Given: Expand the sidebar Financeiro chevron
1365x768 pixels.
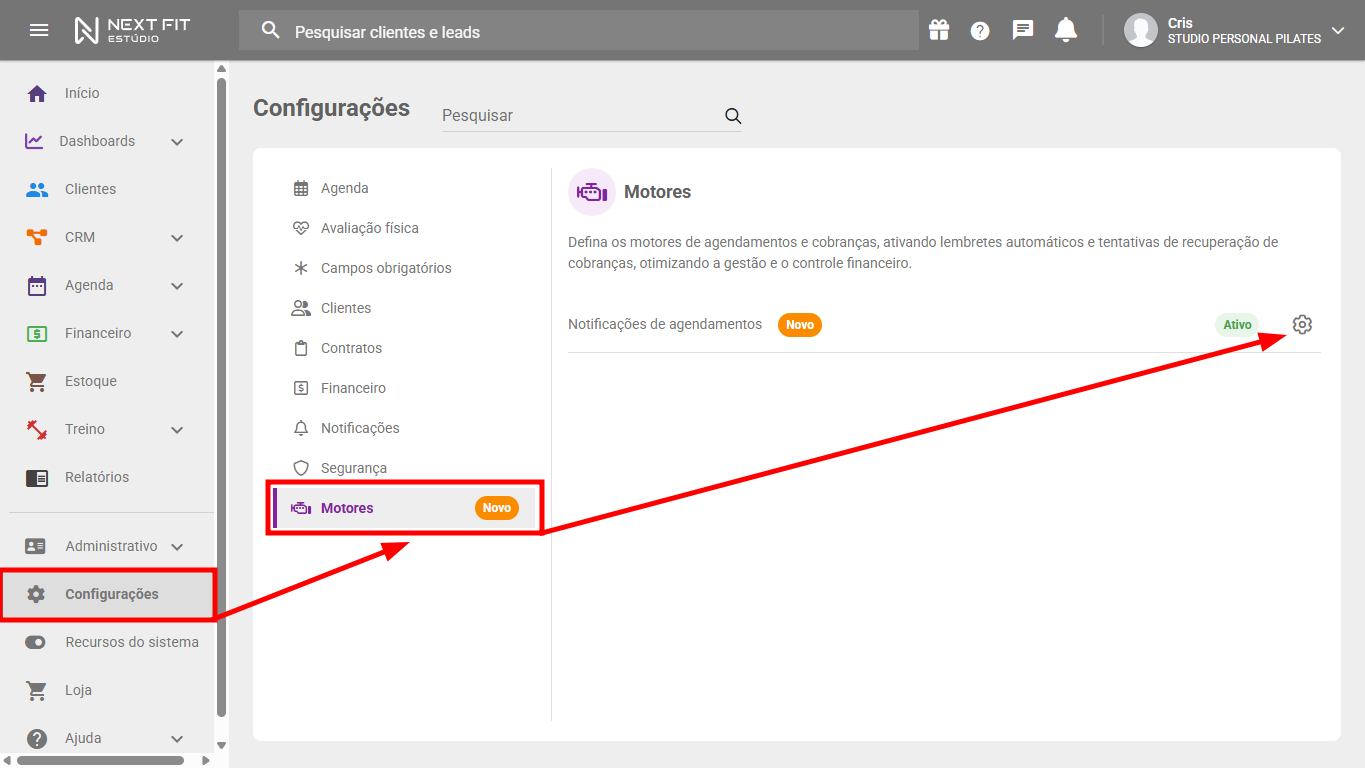Looking at the screenshot, I should (x=177, y=334).
